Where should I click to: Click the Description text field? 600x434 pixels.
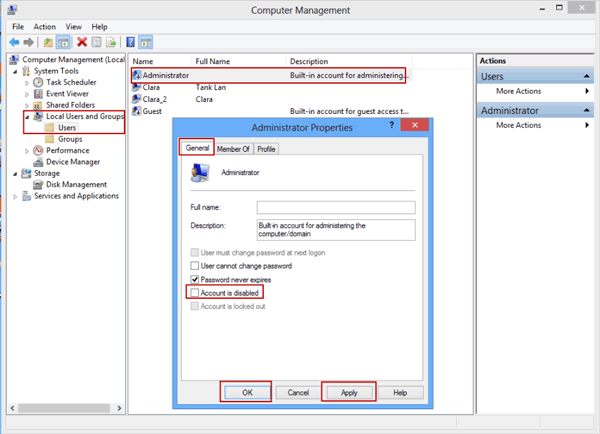coord(336,230)
